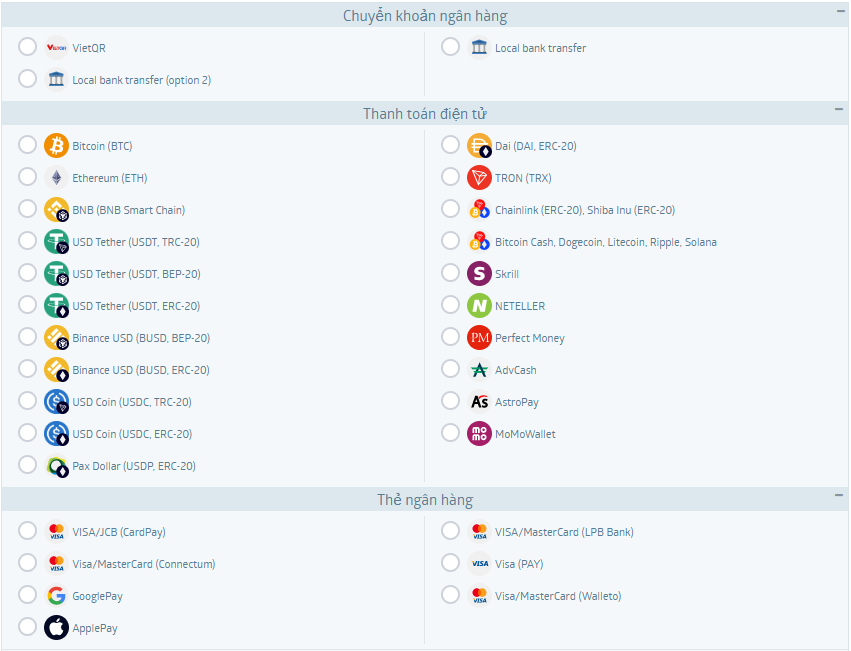Click the BNB Smart Chain icon
Image resolution: width=851 pixels, height=651 pixels.
(56, 210)
